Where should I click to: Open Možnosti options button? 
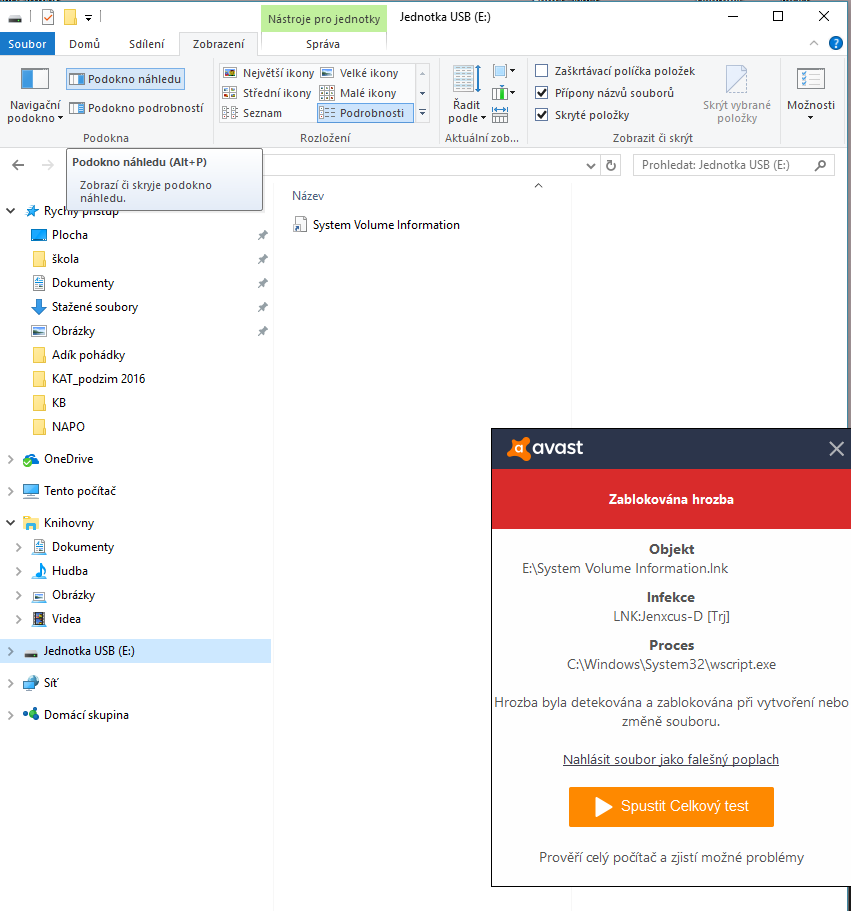tap(811, 94)
